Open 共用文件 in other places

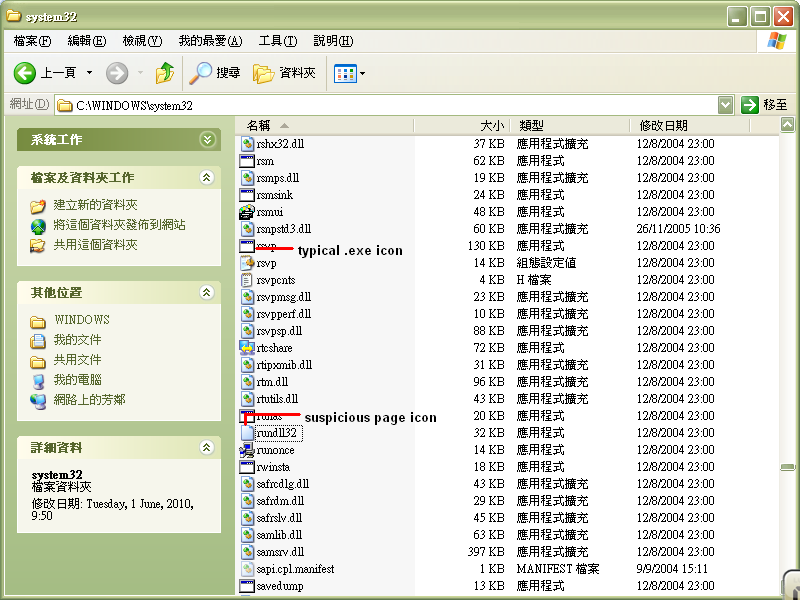coord(78,360)
